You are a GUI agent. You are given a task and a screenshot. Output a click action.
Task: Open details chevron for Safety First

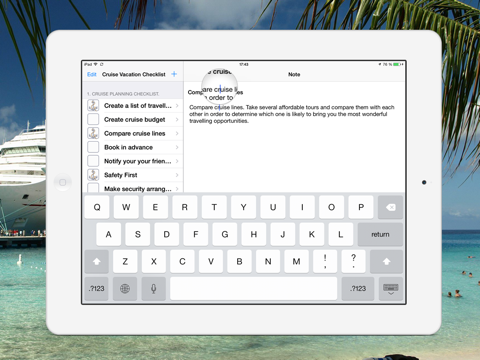(x=177, y=175)
